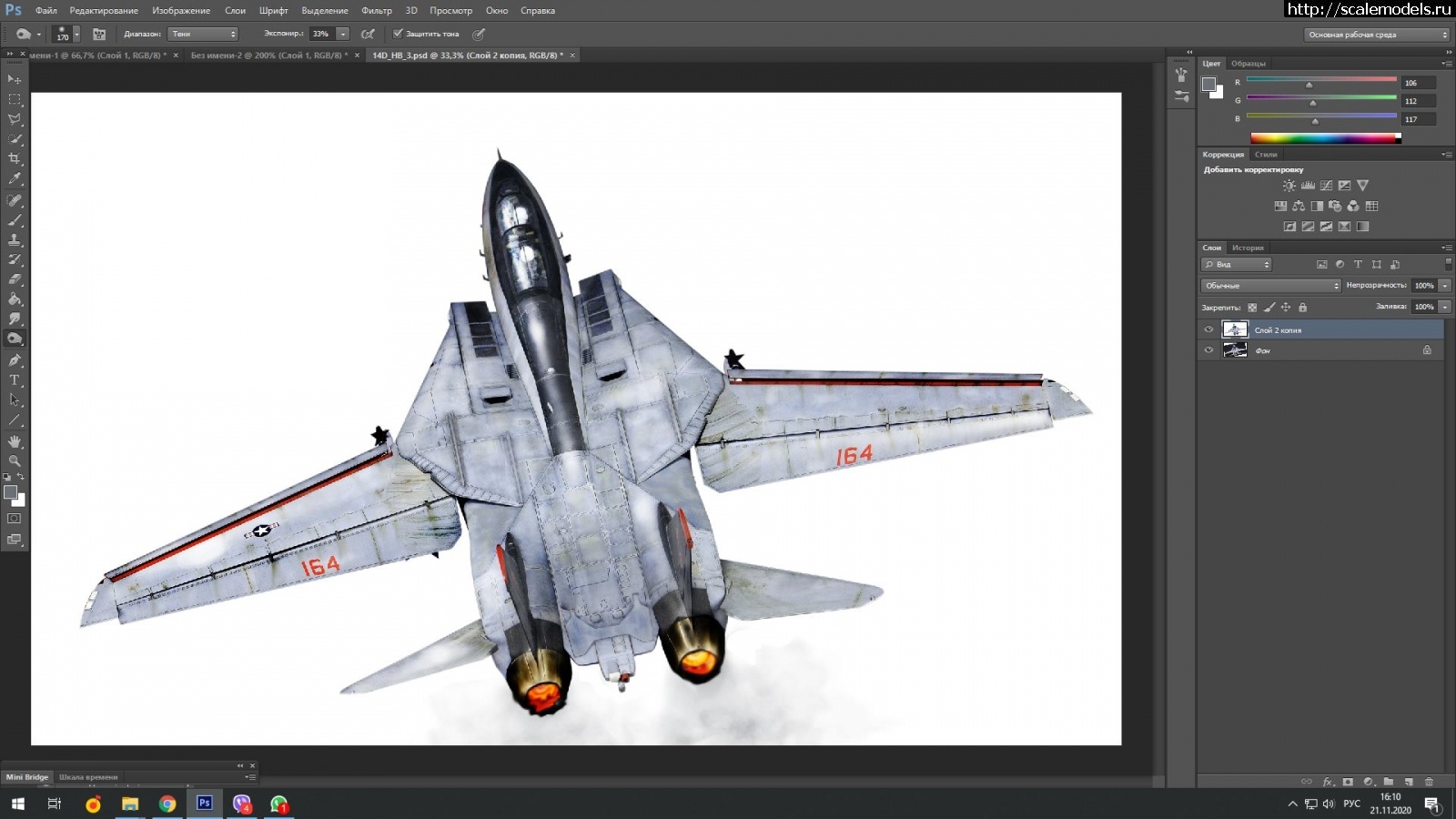Viewport: 1456px width, 819px height.
Task: Toggle pressure-for-size icon in options bar
Action: coord(479,35)
